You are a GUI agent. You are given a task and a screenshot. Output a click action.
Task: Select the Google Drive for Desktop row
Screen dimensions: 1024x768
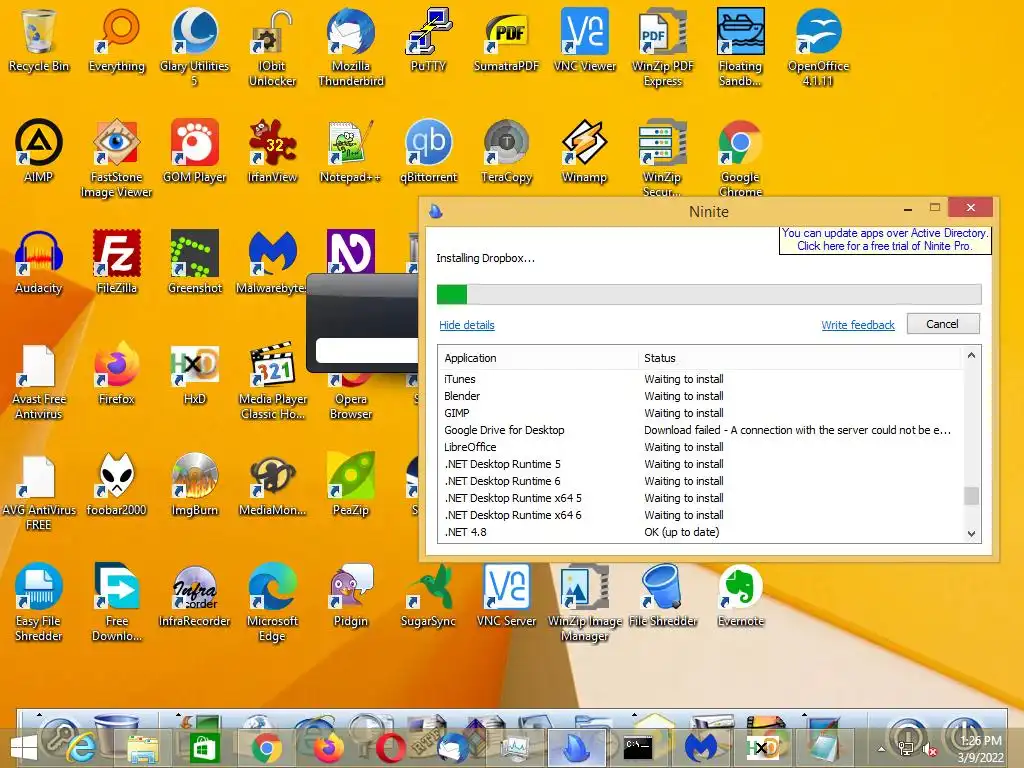(700, 430)
